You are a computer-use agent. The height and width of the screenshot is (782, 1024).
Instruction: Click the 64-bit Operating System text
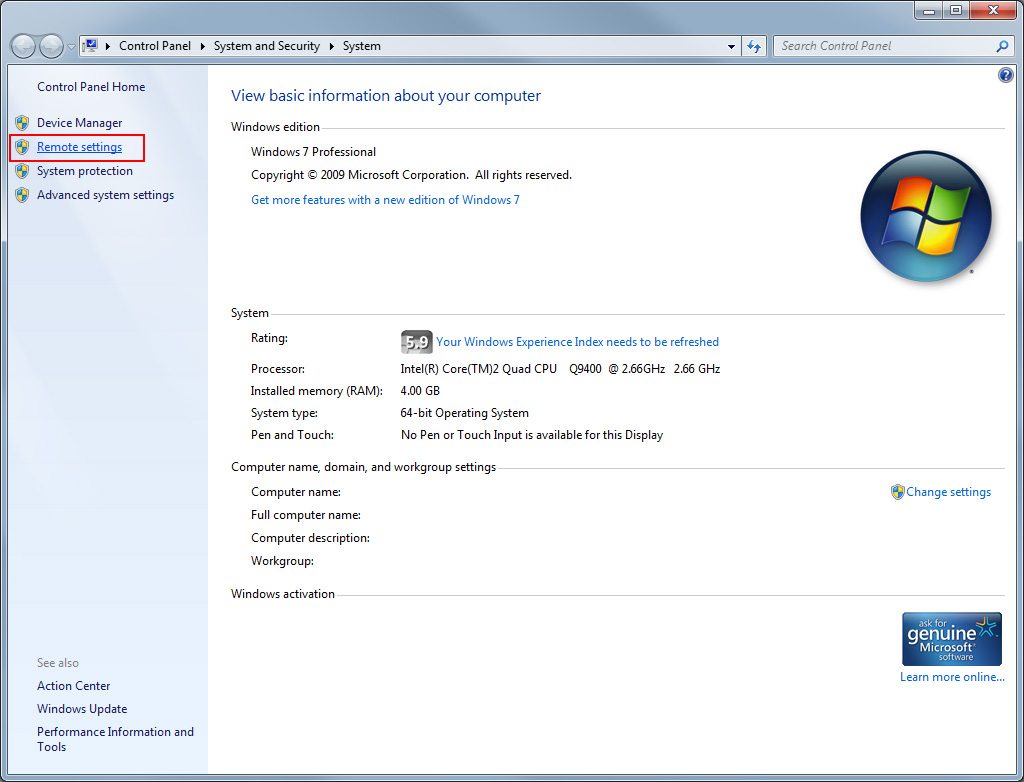coord(464,413)
